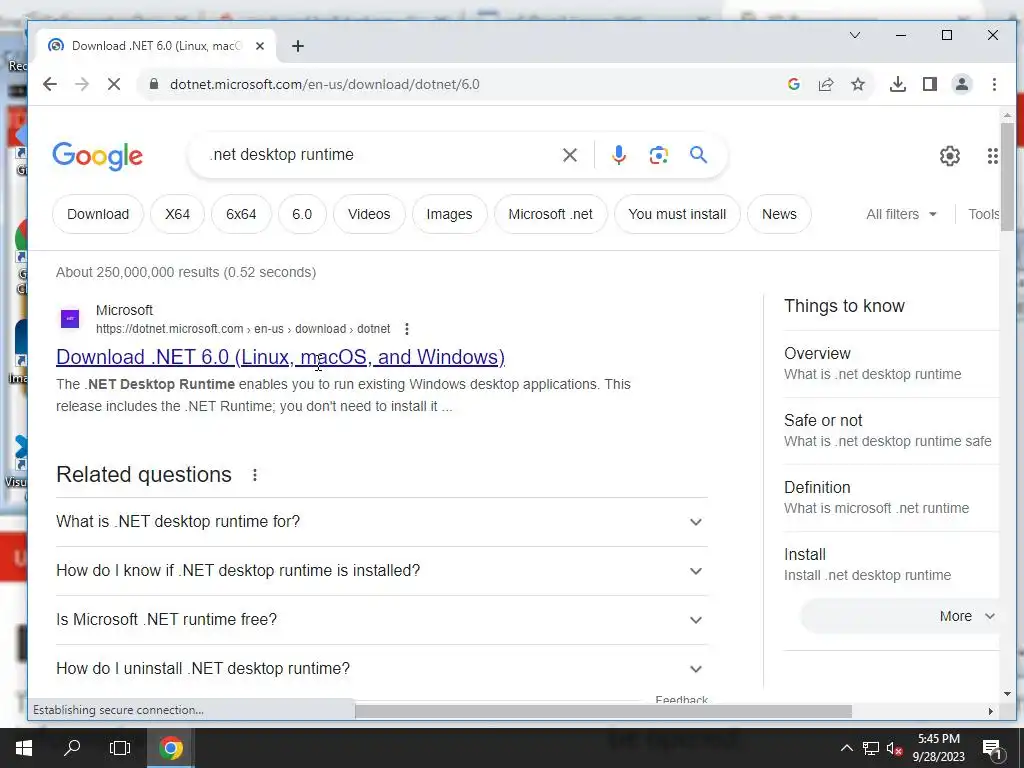This screenshot has height=768, width=1024.
Task: Click the blue search magnifier
Action: pyautogui.click(x=698, y=155)
